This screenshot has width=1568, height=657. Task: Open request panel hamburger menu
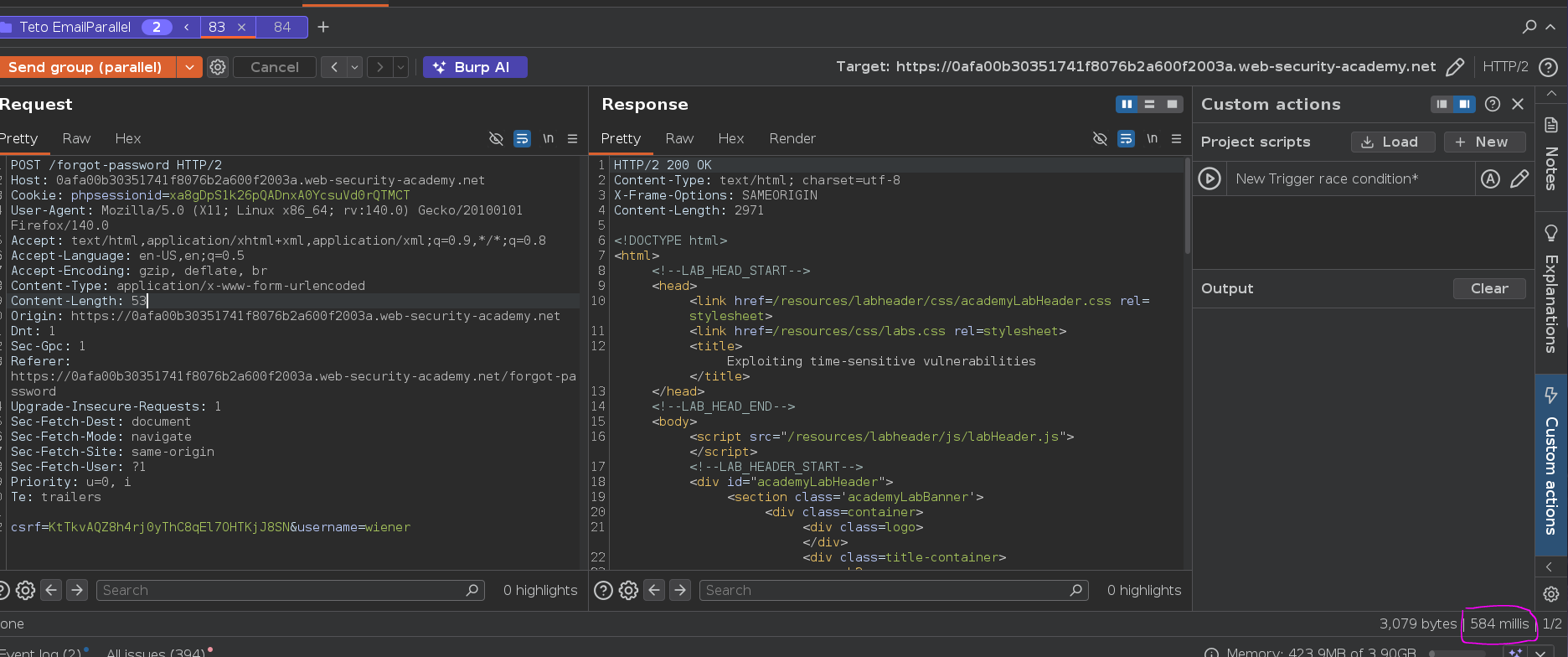point(573,138)
